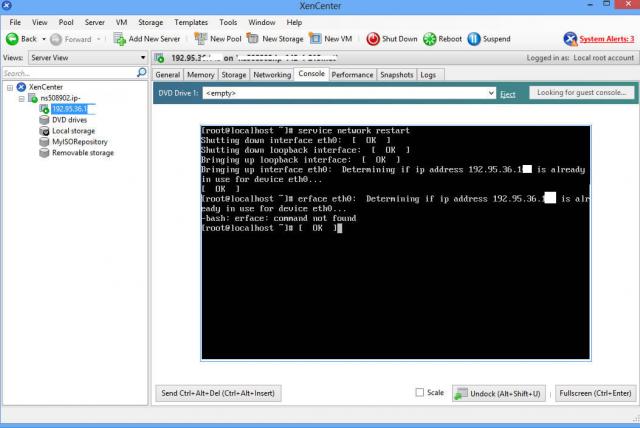Screen dimensions: 640x428
Task: Click the Undock button
Action: point(499,394)
